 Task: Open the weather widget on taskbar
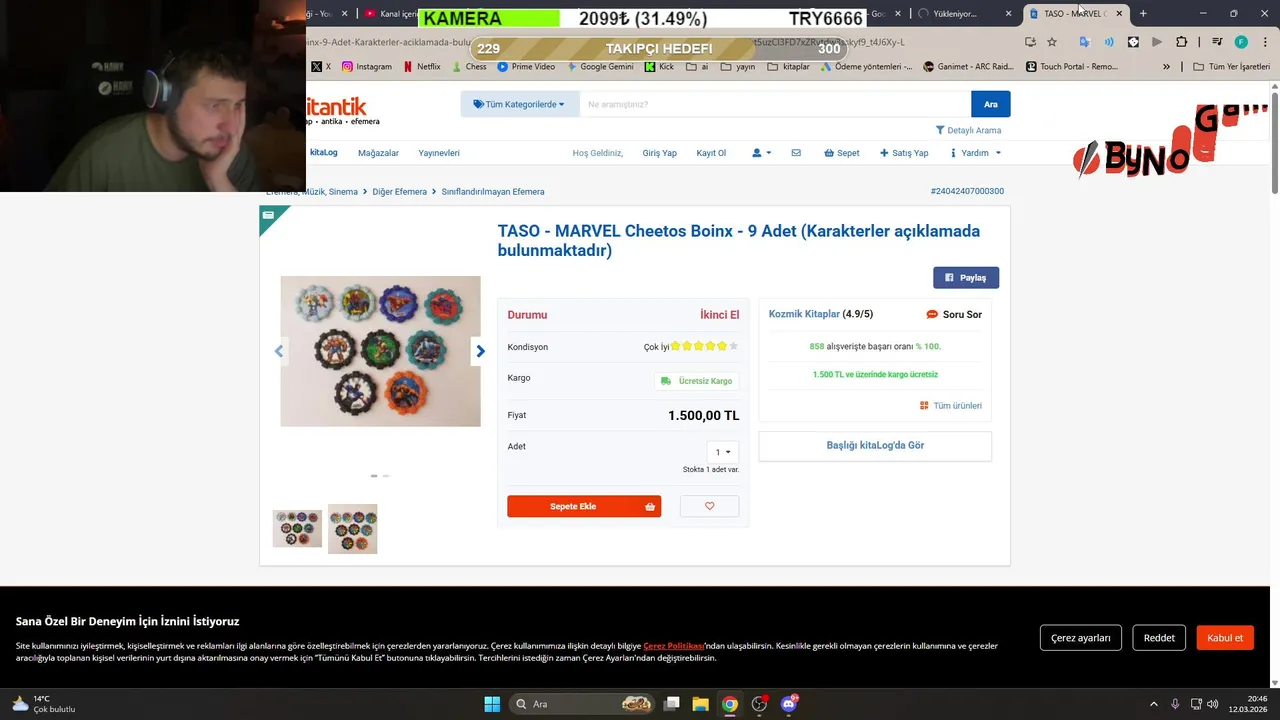click(44, 704)
